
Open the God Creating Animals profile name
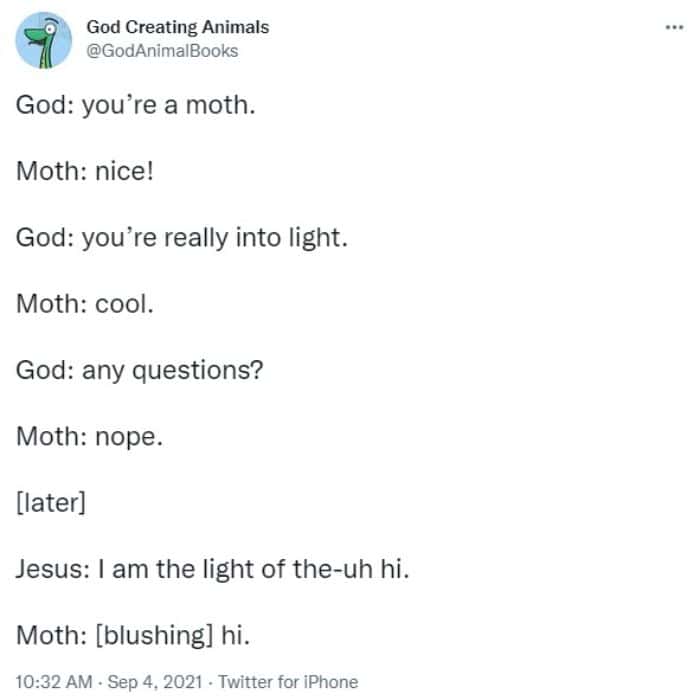coord(178,28)
